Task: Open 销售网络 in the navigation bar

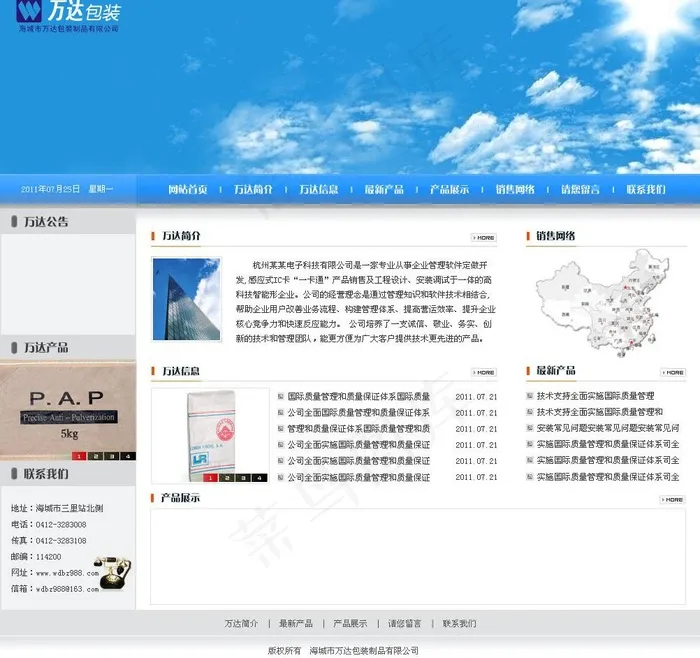Action: (515, 190)
